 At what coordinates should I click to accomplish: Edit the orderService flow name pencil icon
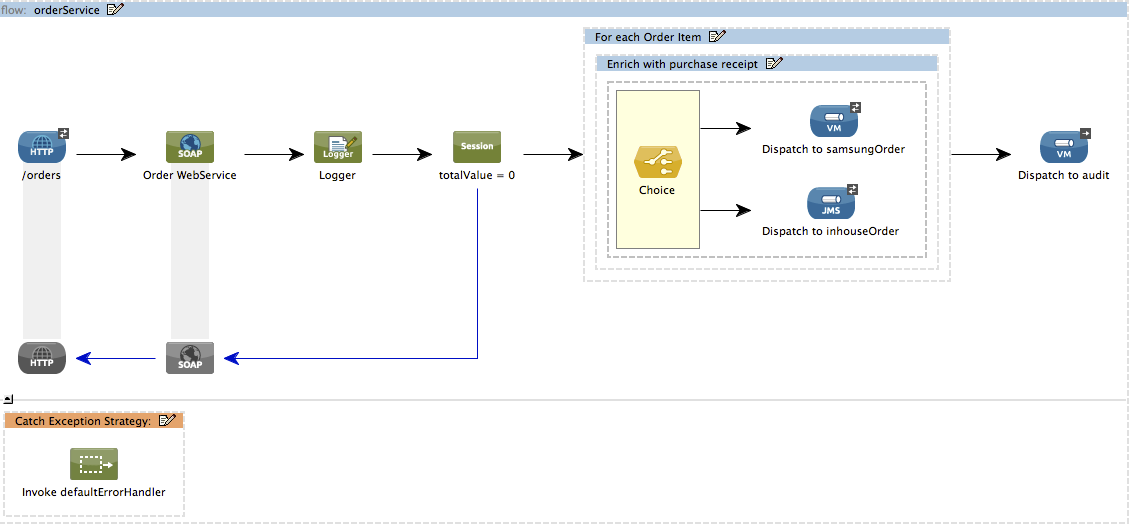pyautogui.click(x=115, y=9)
